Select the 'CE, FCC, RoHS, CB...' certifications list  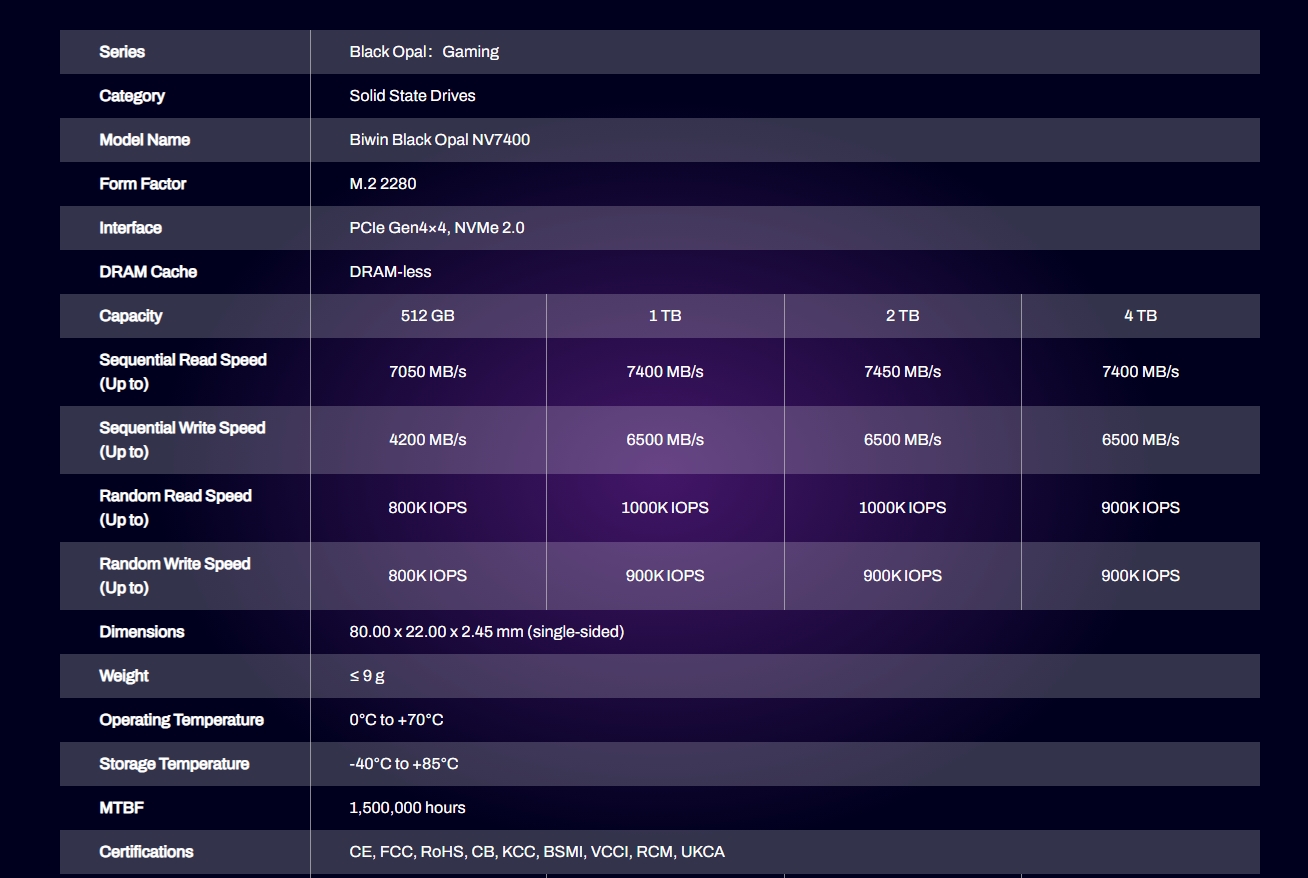537,852
